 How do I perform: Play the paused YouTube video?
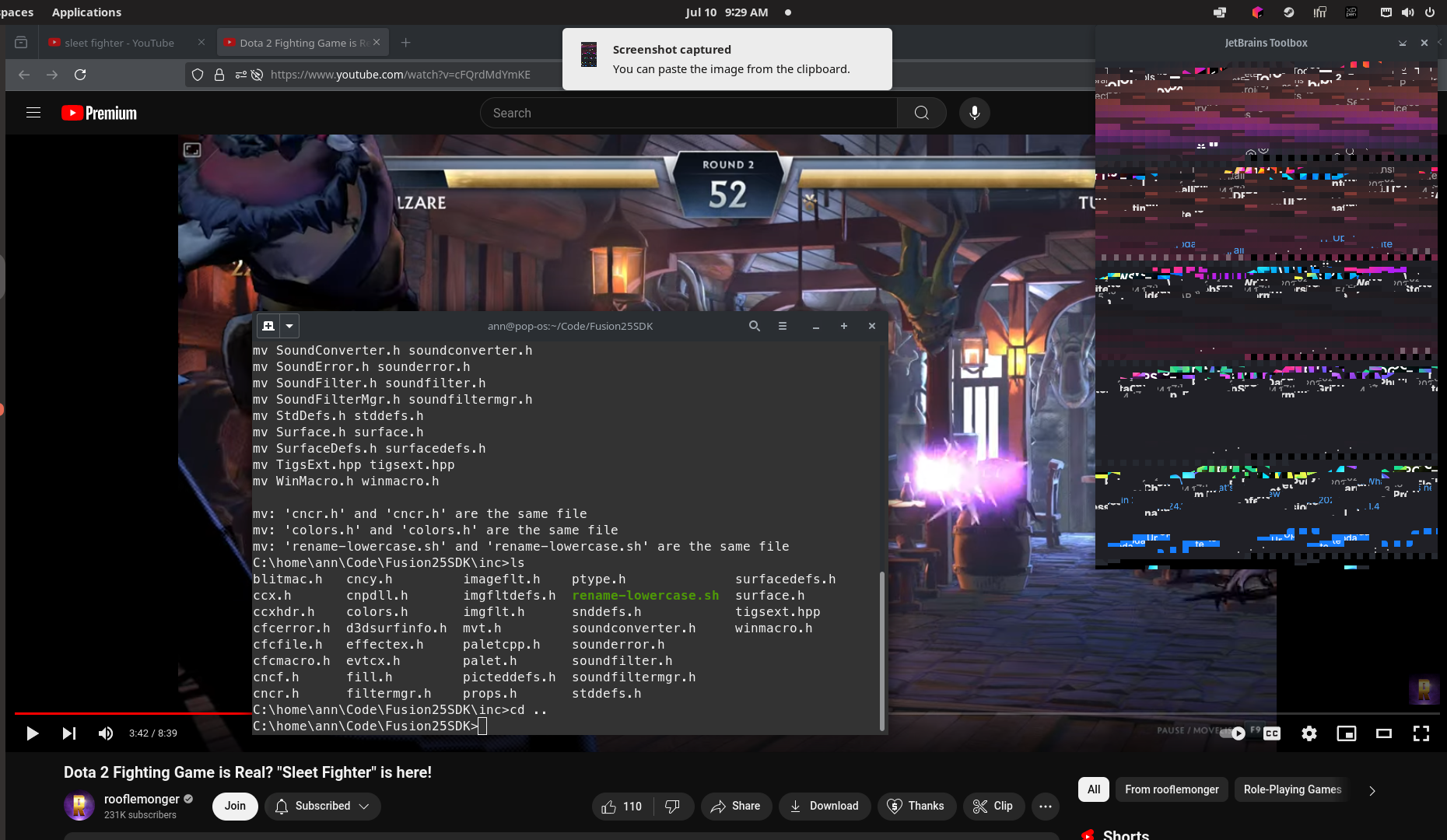pyautogui.click(x=32, y=733)
